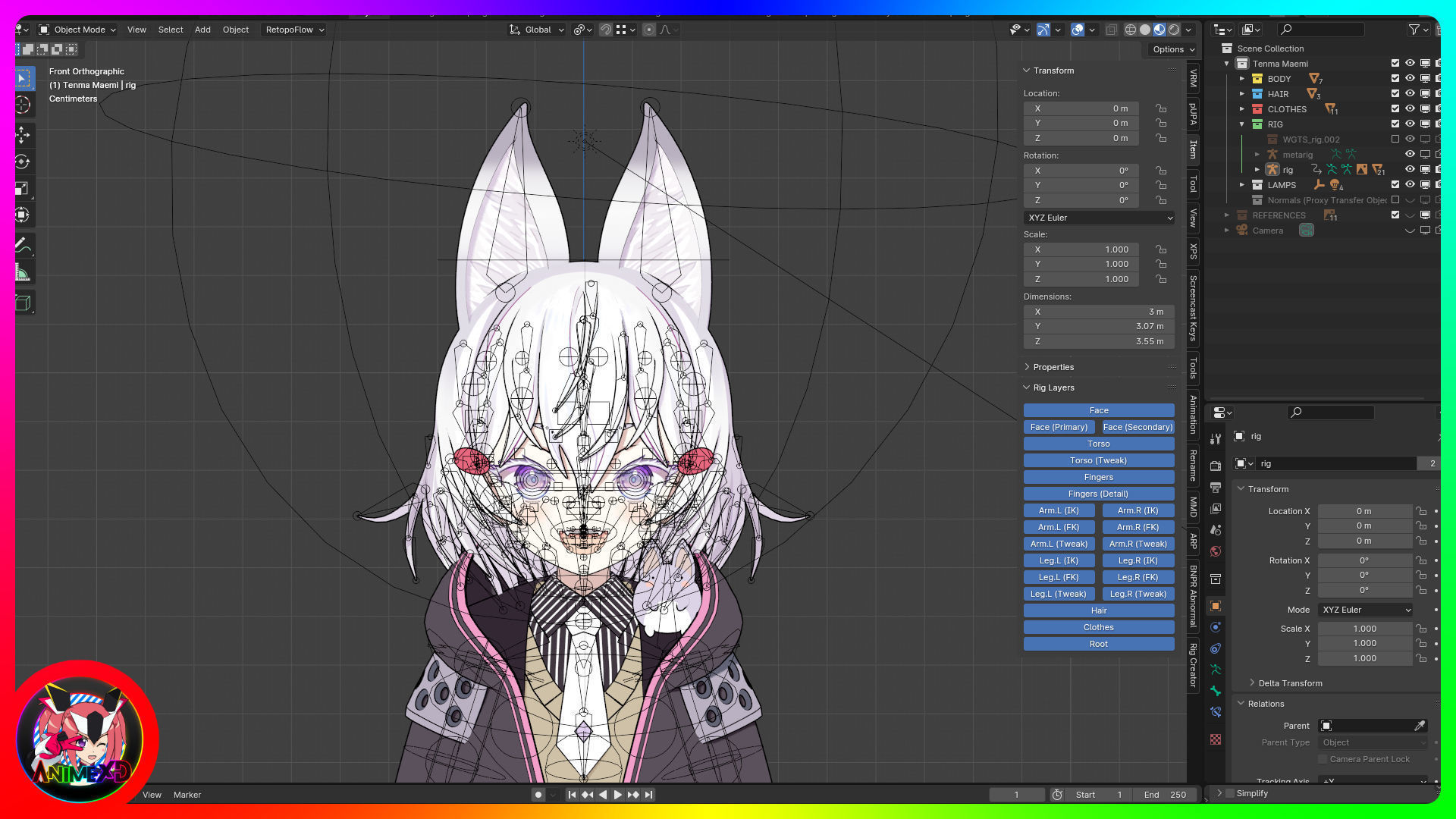Screen dimensions: 1456x819
Task: Expand Delta Transform panel
Action: pos(1252,683)
